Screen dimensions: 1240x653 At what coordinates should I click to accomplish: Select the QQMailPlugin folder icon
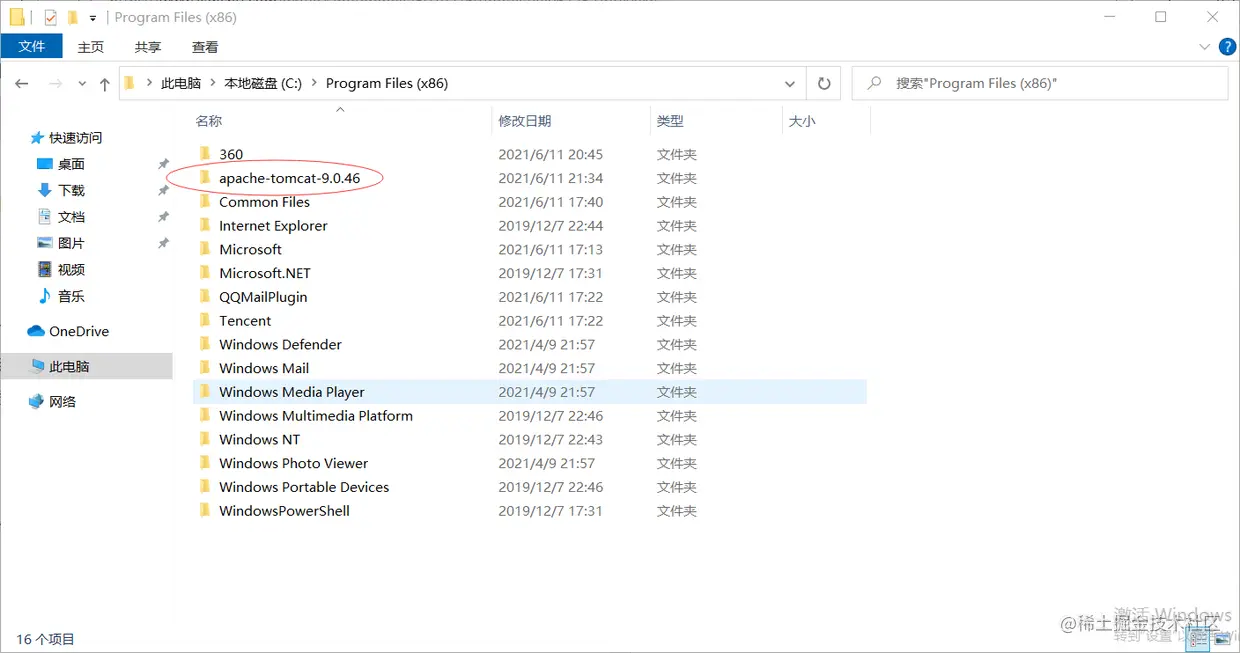pos(204,296)
